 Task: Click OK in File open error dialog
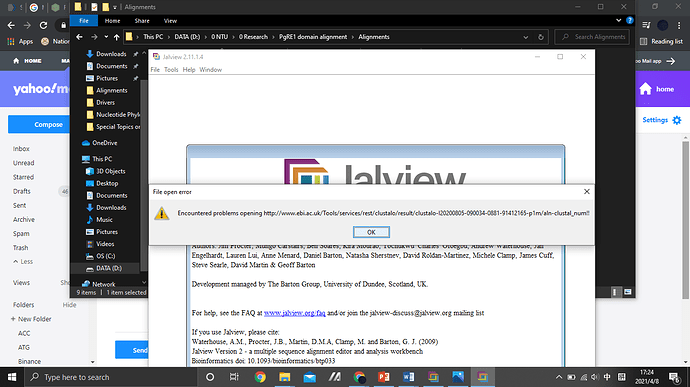pos(371,232)
